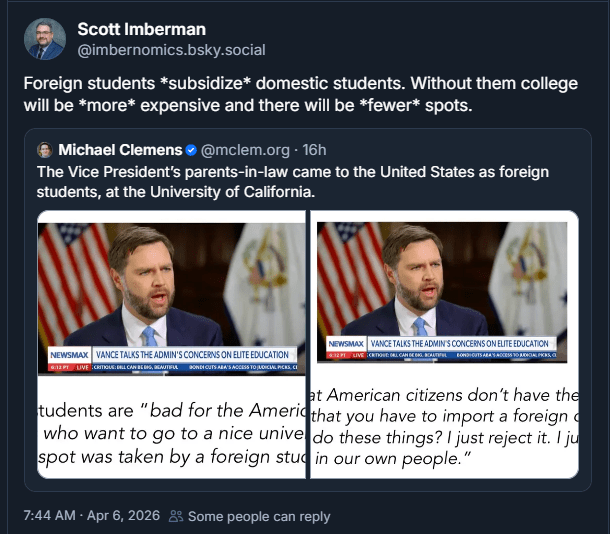Click Scott Imberman's profile avatar
This screenshot has width=610, height=534.
[x=45, y=39]
